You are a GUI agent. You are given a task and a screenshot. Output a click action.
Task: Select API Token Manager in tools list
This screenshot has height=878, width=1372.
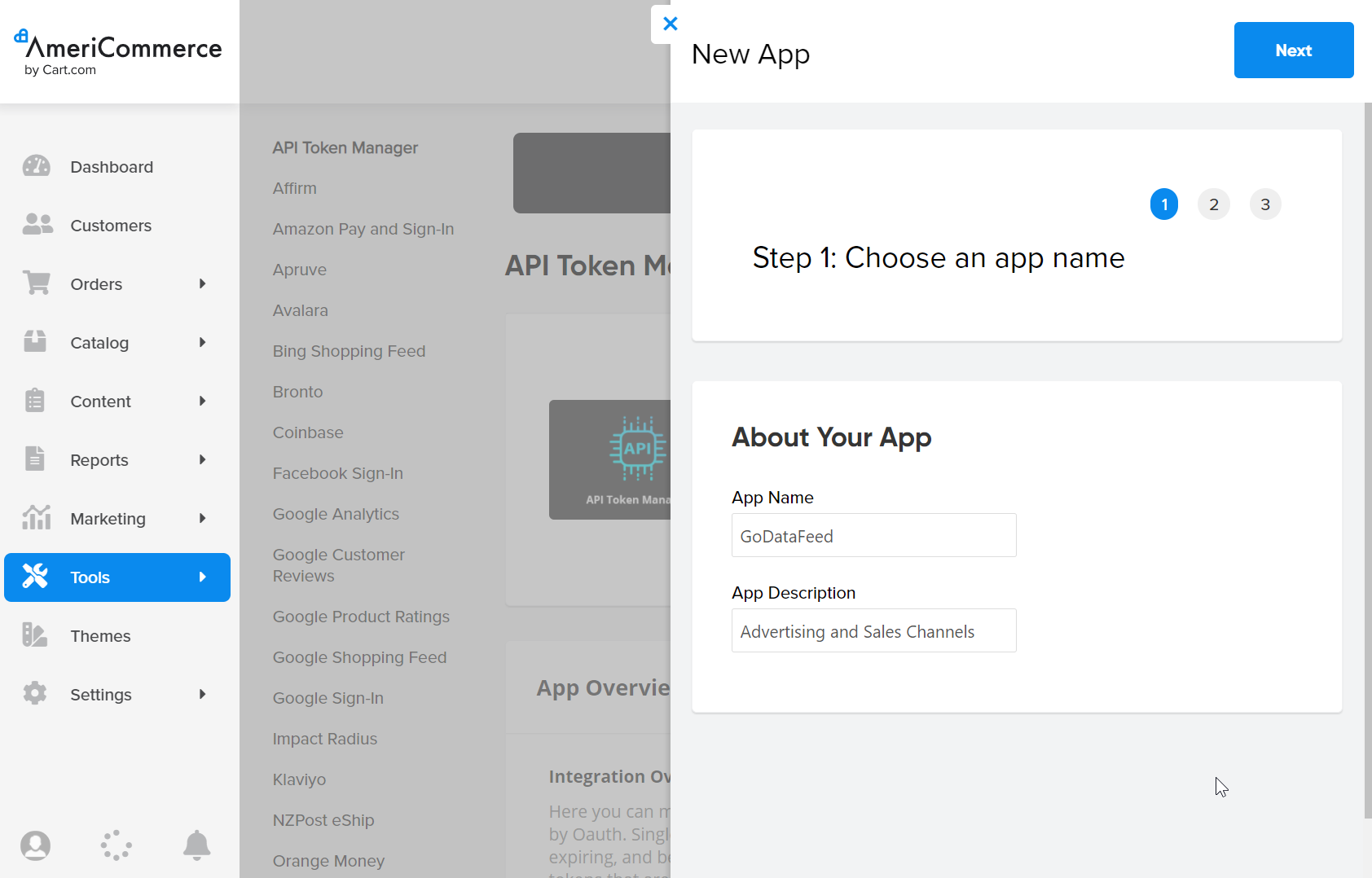345,147
